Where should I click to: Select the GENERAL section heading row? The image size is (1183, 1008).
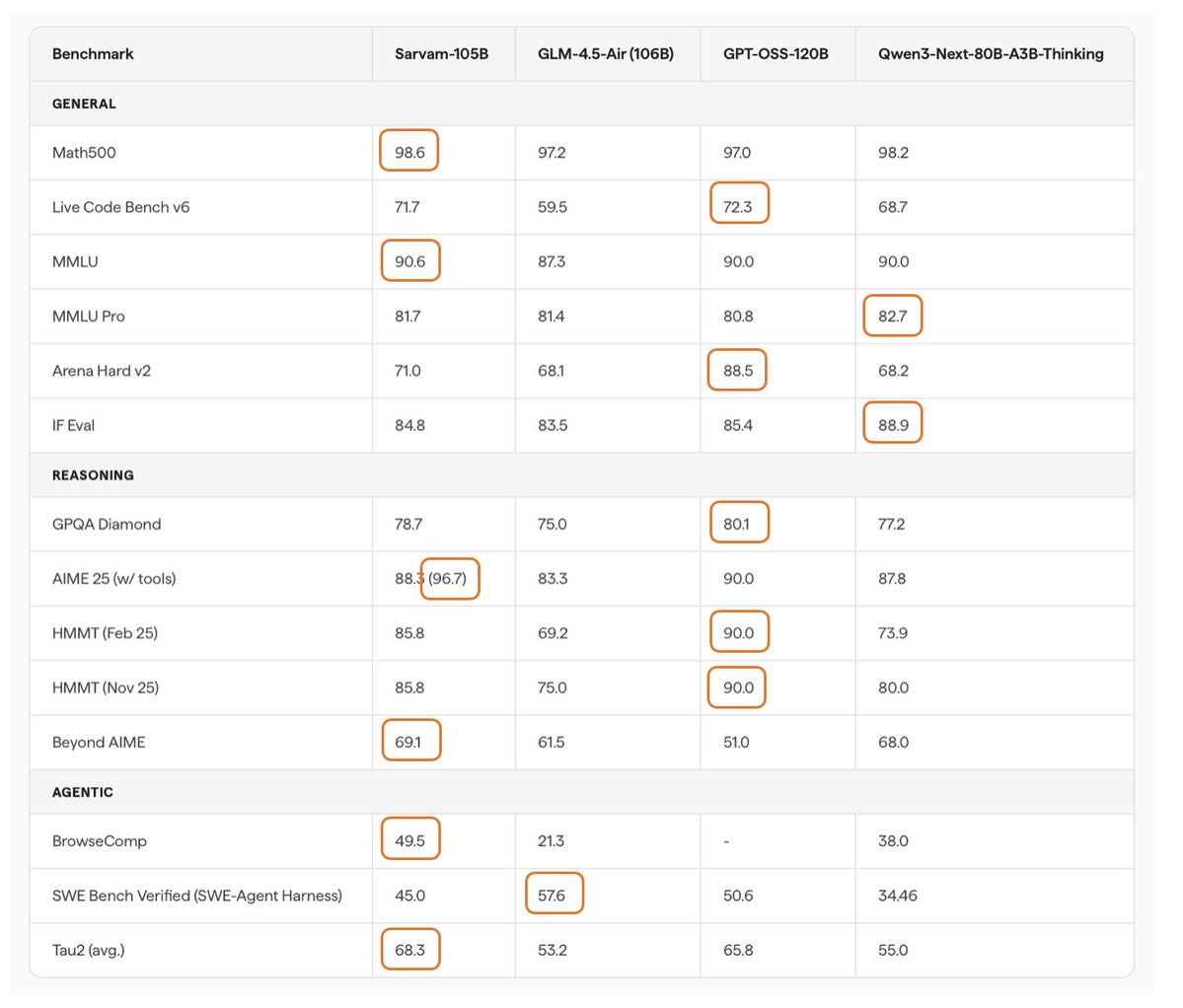point(84,104)
